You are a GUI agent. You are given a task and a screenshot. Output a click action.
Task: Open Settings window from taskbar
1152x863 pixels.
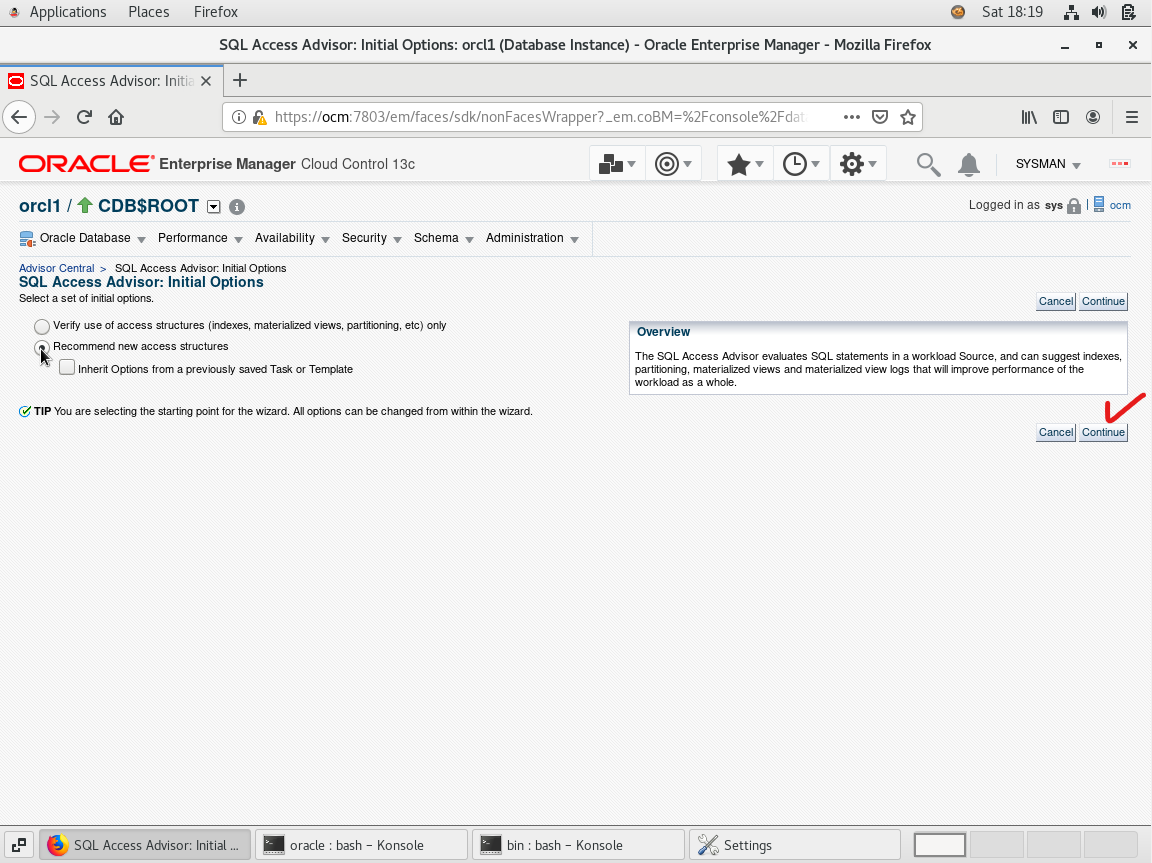click(795, 845)
